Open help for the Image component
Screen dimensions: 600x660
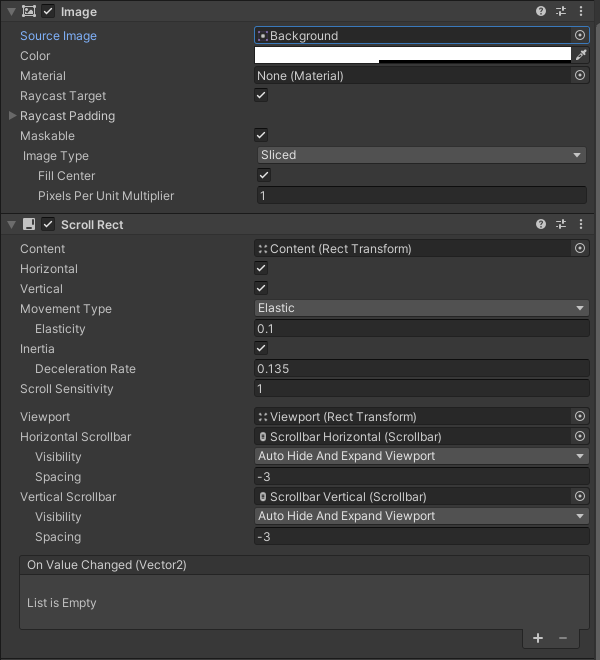[541, 11]
